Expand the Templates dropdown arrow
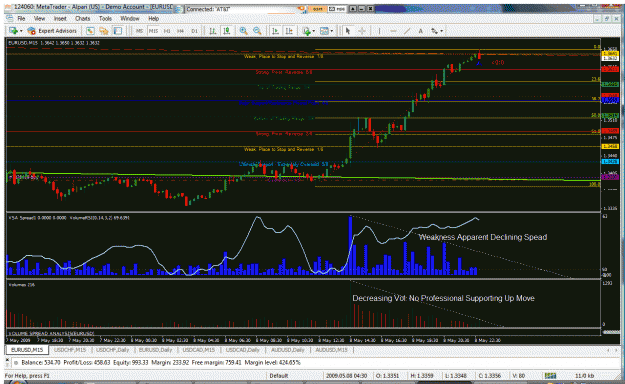Viewport: 625px width, 384px height. [332, 31]
